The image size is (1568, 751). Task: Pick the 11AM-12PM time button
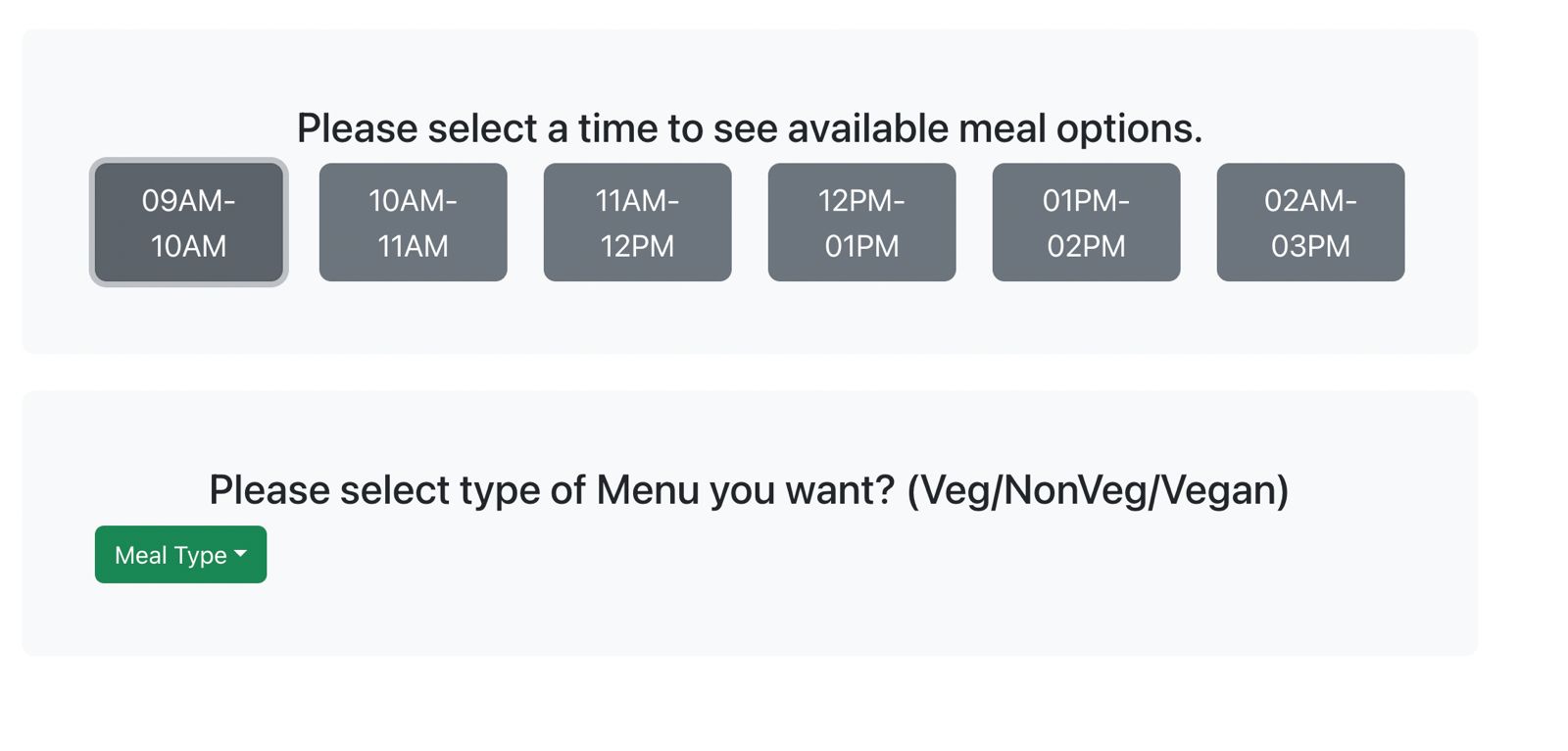pyautogui.click(x=637, y=223)
